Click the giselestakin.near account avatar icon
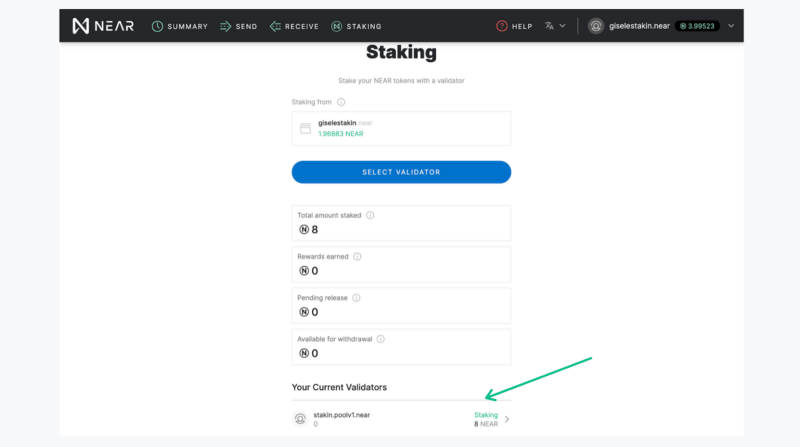The image size is (800, 447). coord(595,26)
